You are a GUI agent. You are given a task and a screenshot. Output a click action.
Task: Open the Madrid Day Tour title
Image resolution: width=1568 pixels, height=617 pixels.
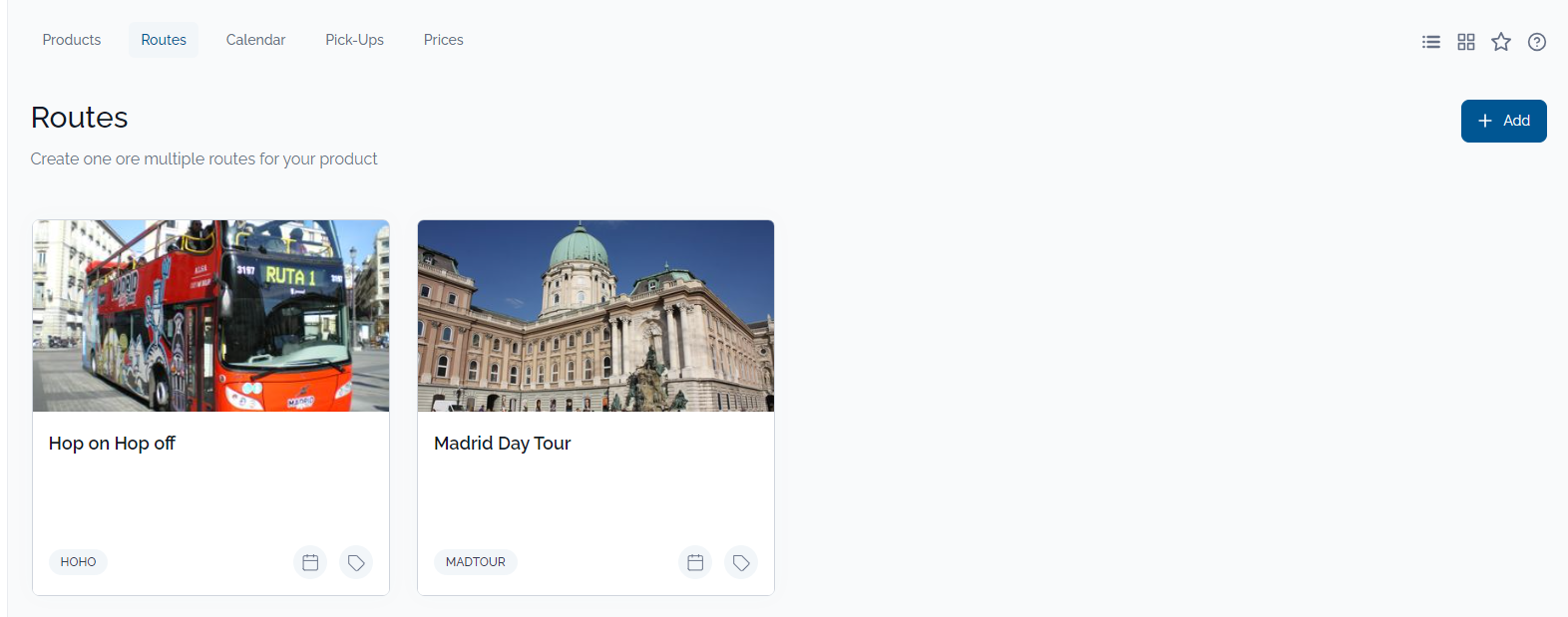502,444
